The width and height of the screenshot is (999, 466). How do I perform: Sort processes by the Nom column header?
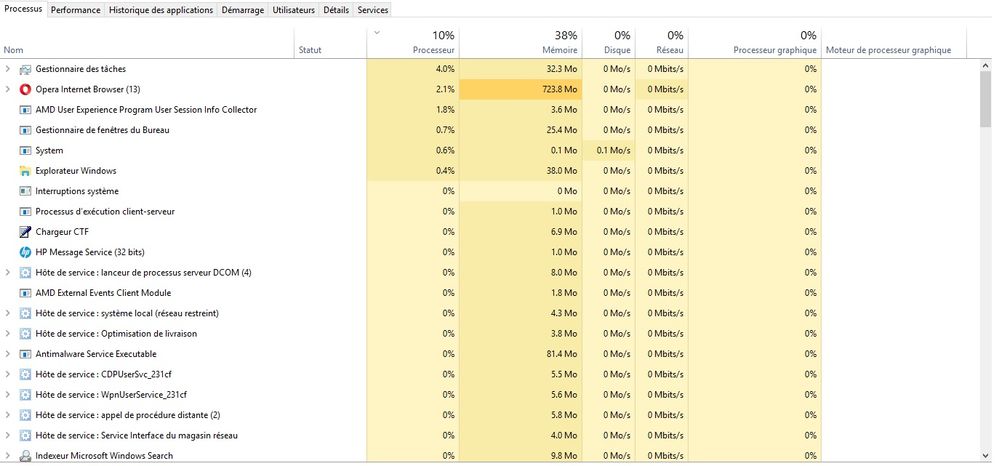point(14,49)
